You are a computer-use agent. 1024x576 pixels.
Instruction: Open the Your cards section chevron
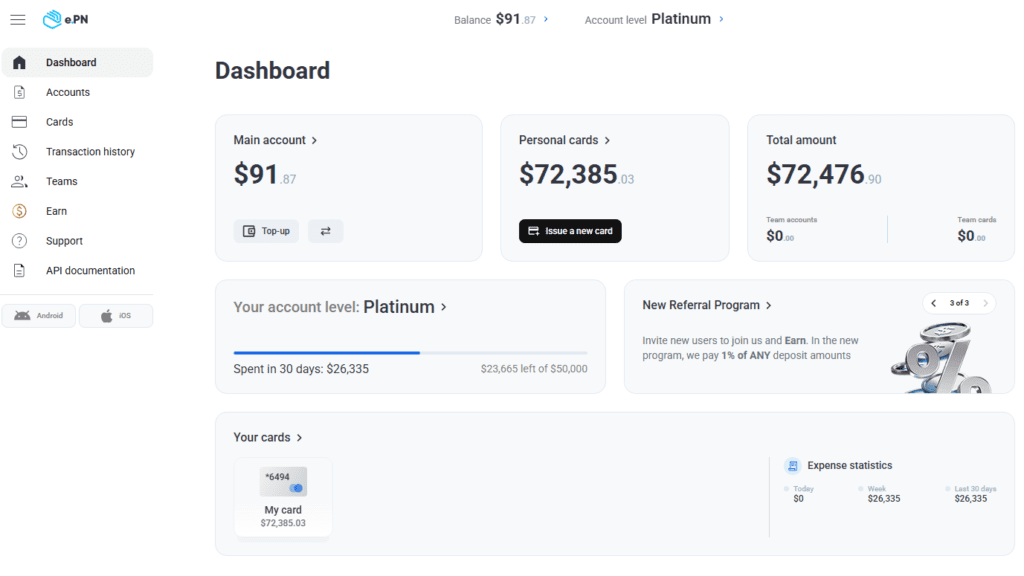[300, 437]
